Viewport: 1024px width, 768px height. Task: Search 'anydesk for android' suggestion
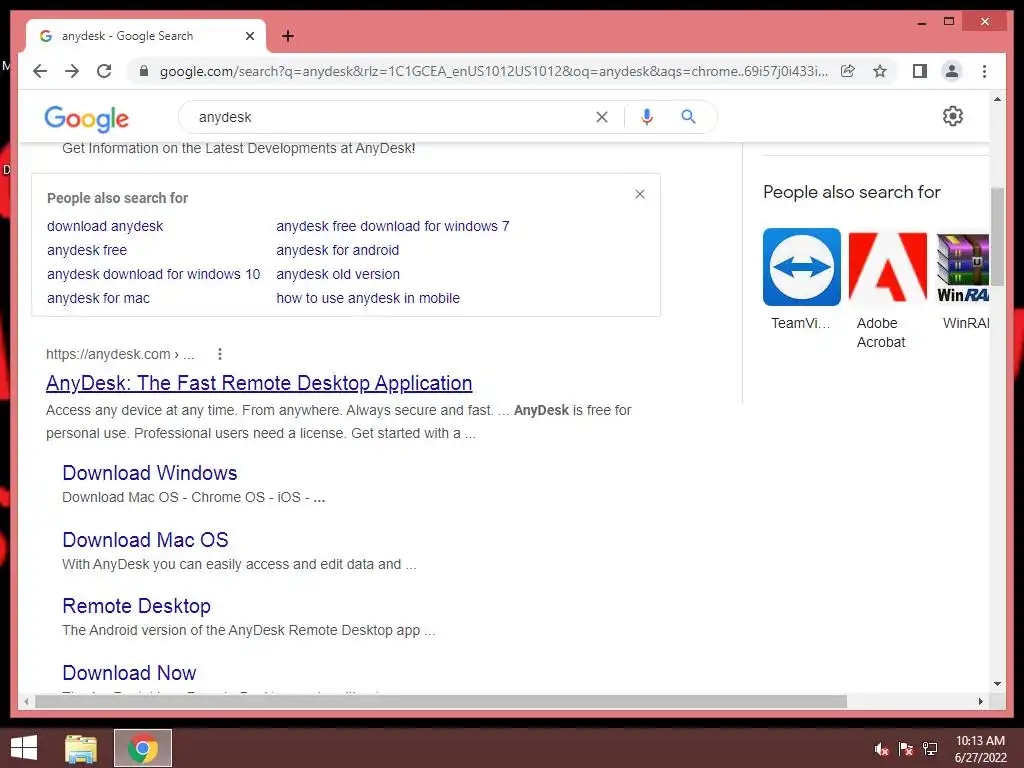(x=337, y=250)
